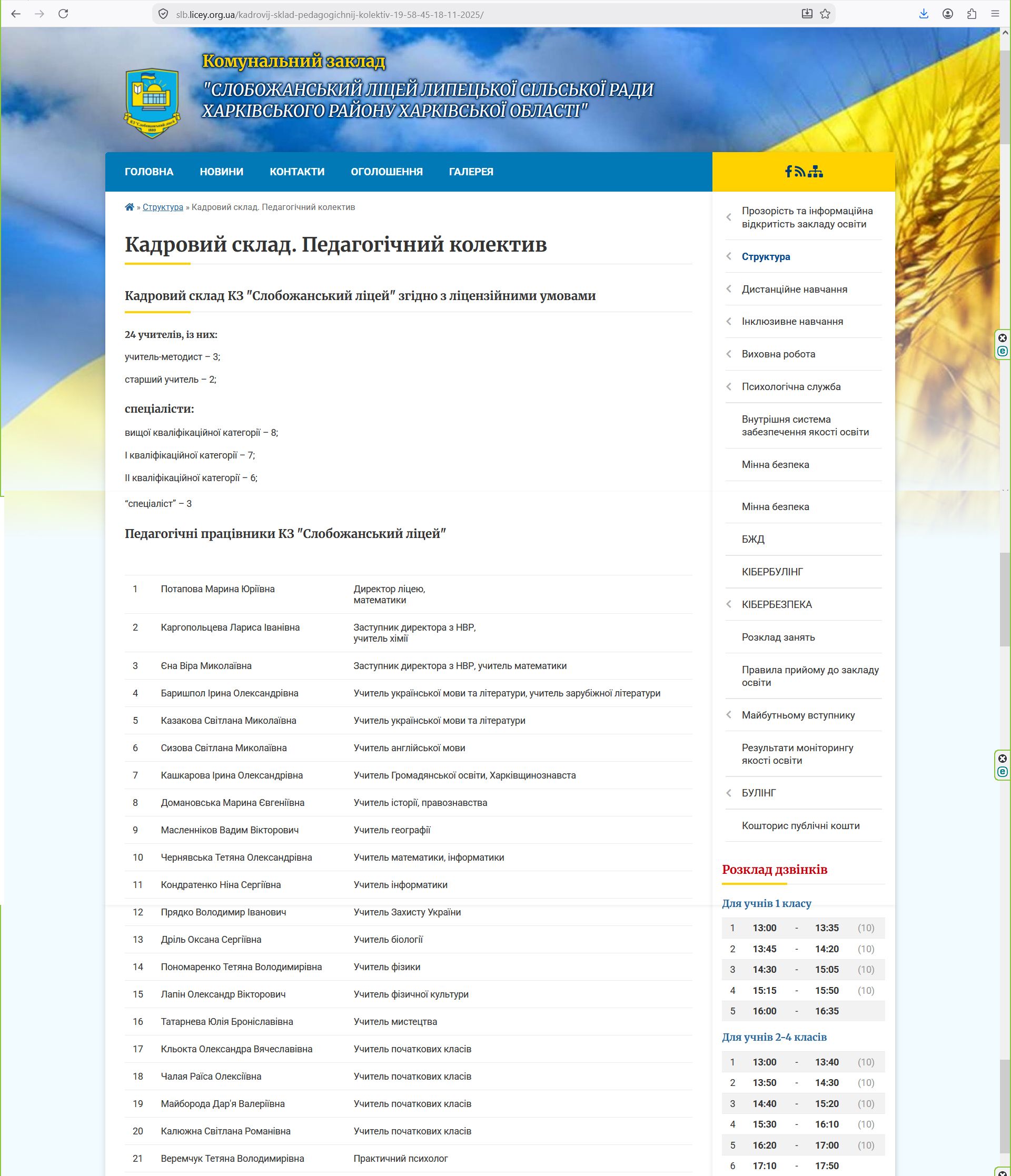Open Внутрішня система забезпечення якості освіти
1011x1176 pixels.
(x=805, y=426)
